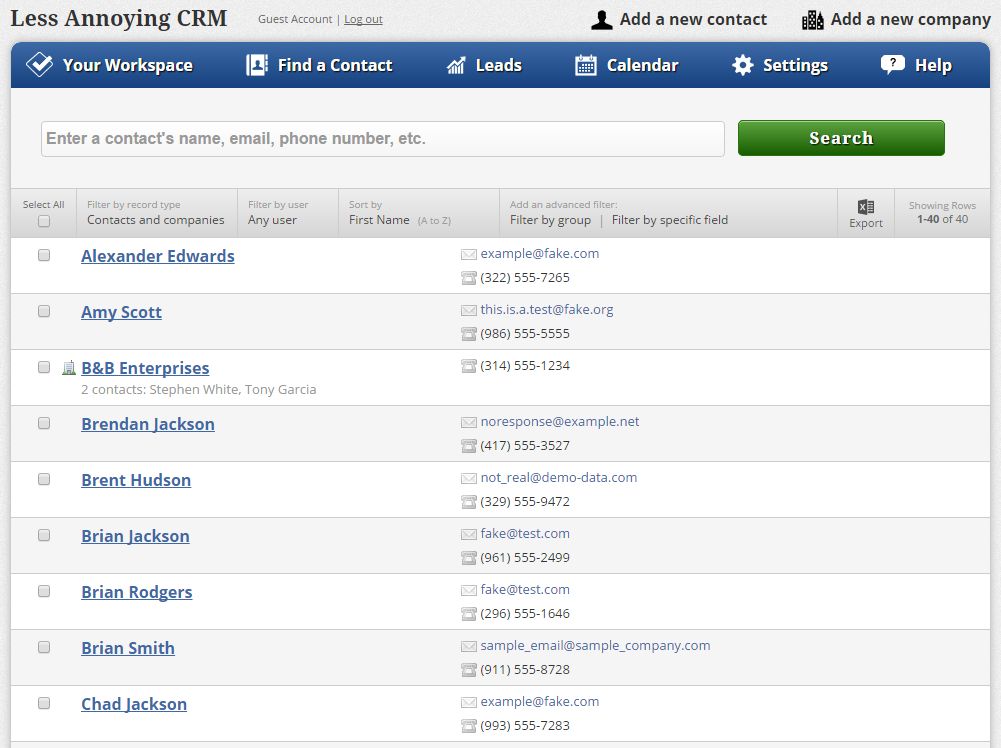This screenshot has width=1001, height=748.
Task: Open the Amy Scott contact link
Action: pyautogui.click(x=121, y=312)
